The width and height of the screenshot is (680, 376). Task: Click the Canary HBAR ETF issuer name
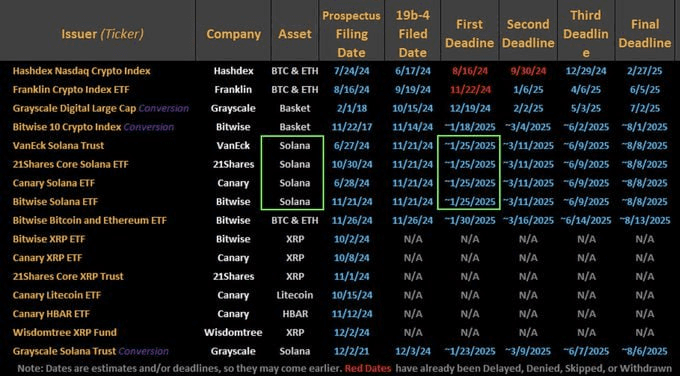(x=51, y=314)
